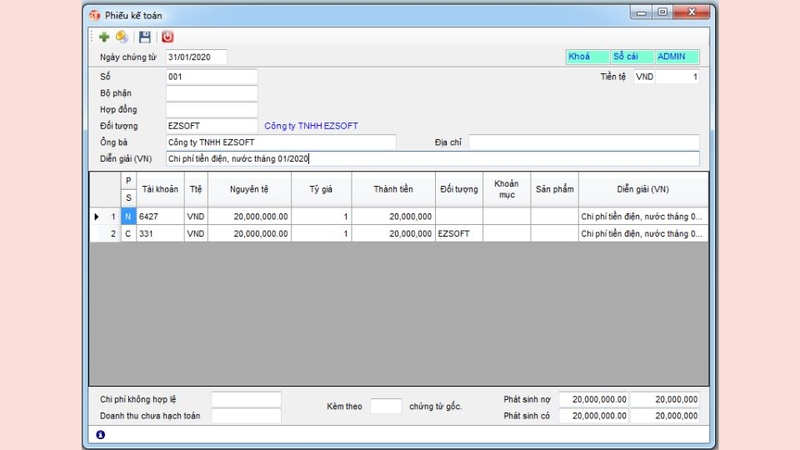Screen dimensions: 800x450
Task: Click the ADMIN user label
Action: [x=677, y=57]
